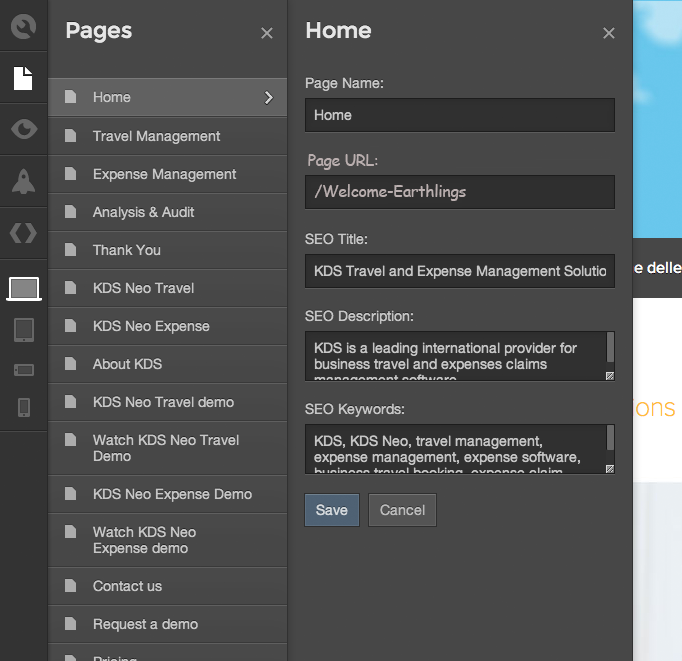Click the Save button
The width and height of the screenshot is (682, 661).
pos(331,510)
